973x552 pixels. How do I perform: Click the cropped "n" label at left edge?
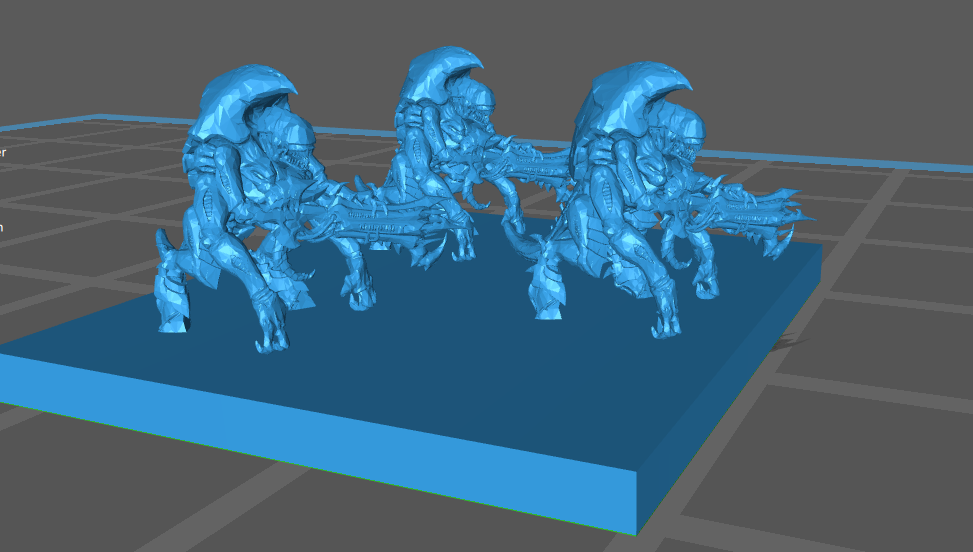coord(3,227)
